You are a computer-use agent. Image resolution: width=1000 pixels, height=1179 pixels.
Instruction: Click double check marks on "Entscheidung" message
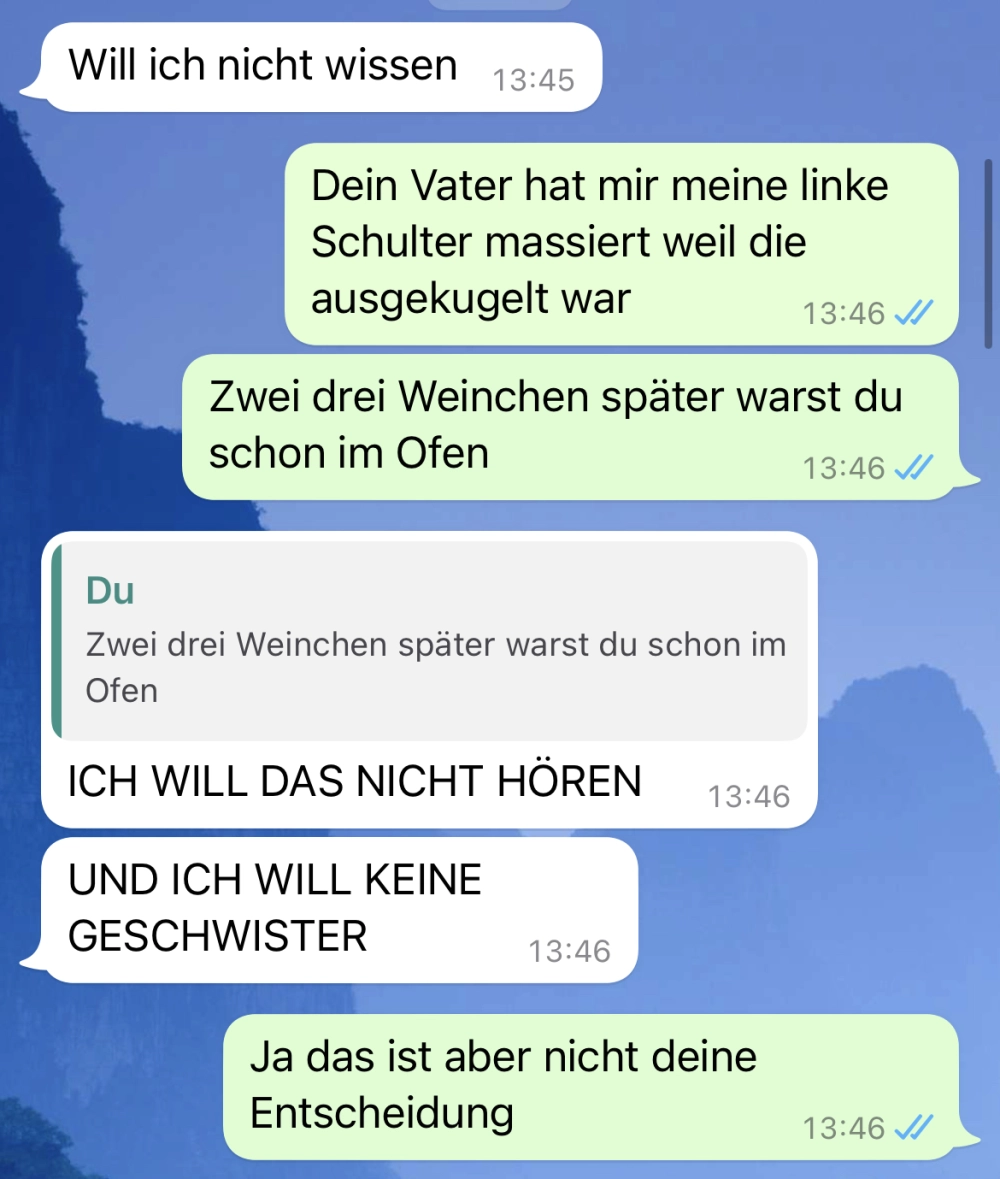914,1128
